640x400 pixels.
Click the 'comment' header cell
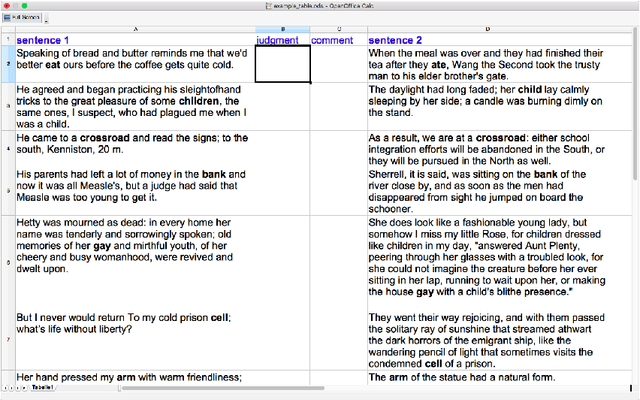(x=338, y=40)
